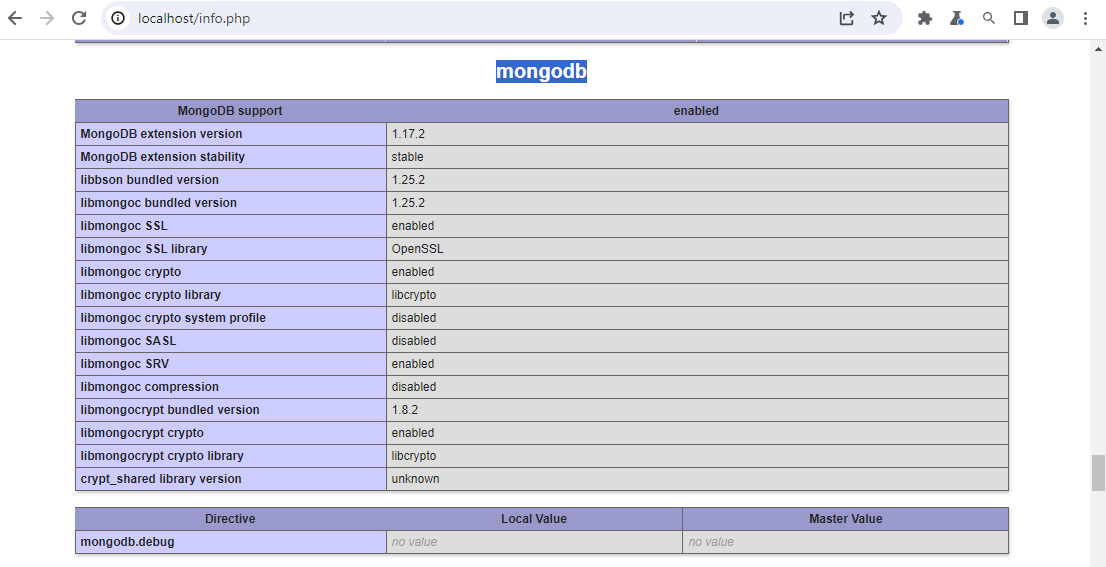Reload the info.php page
Image resolution: width=1106 pixels, height=567 pixels.
tap(80, 18)
